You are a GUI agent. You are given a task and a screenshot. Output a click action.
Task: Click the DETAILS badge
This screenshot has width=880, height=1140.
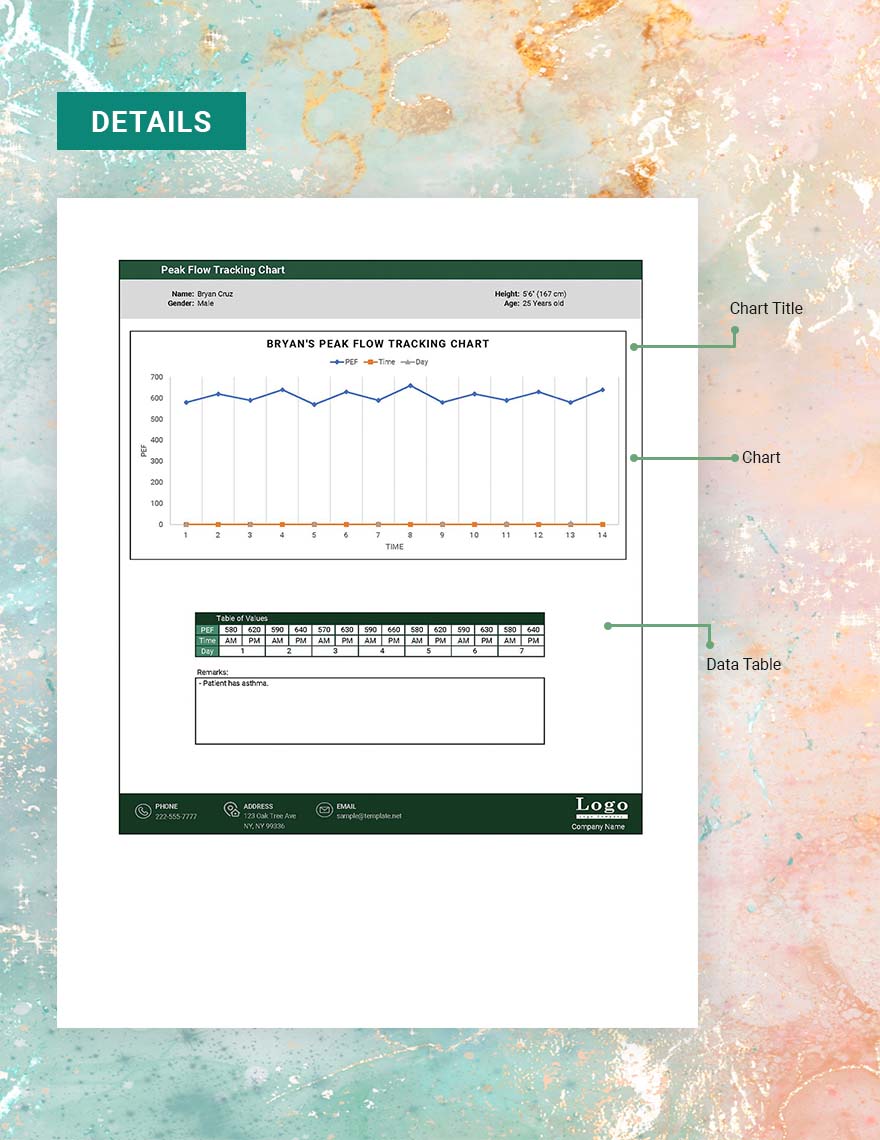point(151,121)
